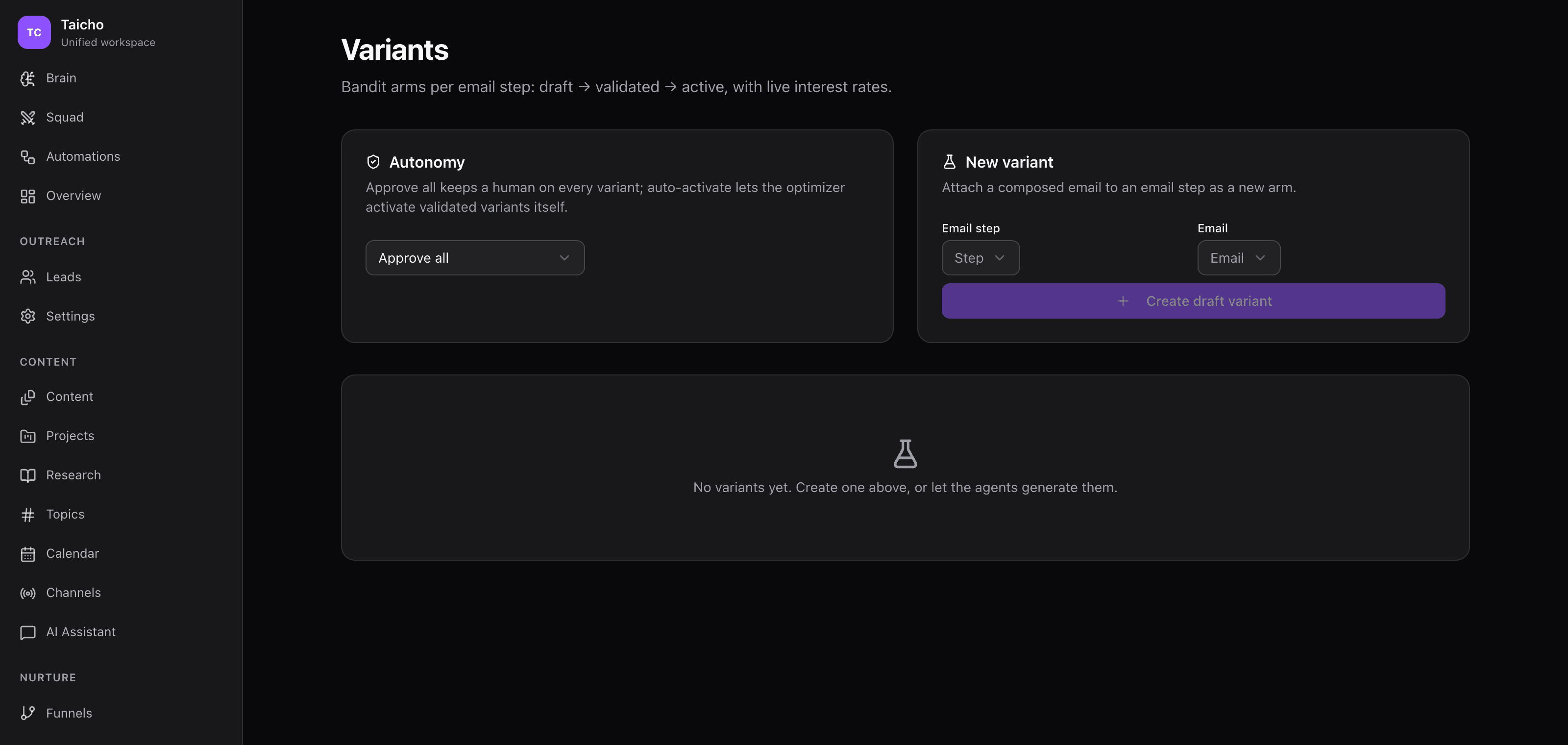Click the OUTREACH section header
Screen dimensions: 1568x745
click(52, 242)
